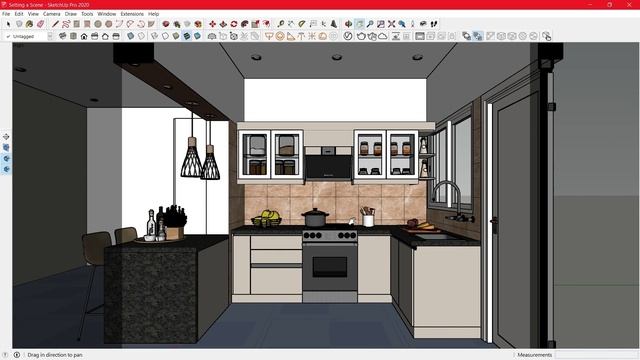The width and height of the screenshot is (640, 360).
Task: Open the Untagged tag dropdown
Action: point(50,36)
